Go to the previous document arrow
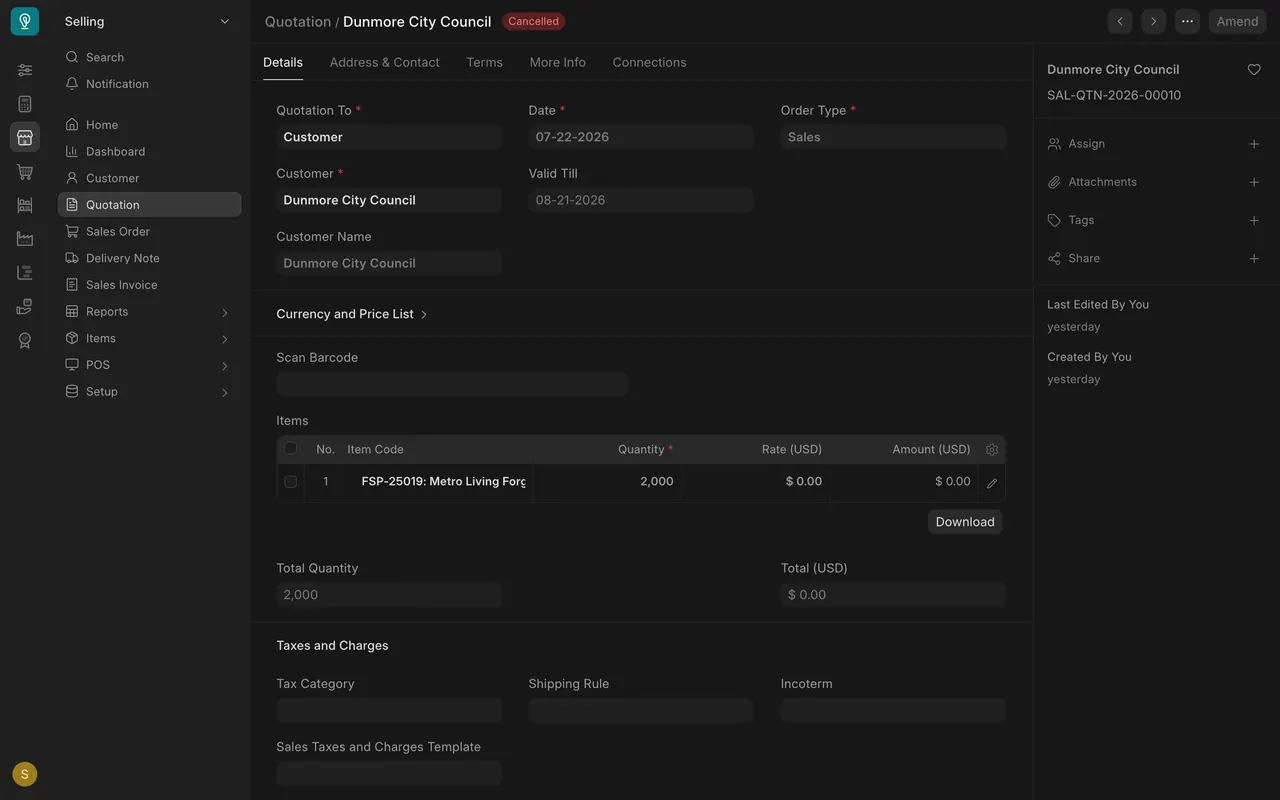The height and width of the screenshot is (800, 1280). point(1120,21)
